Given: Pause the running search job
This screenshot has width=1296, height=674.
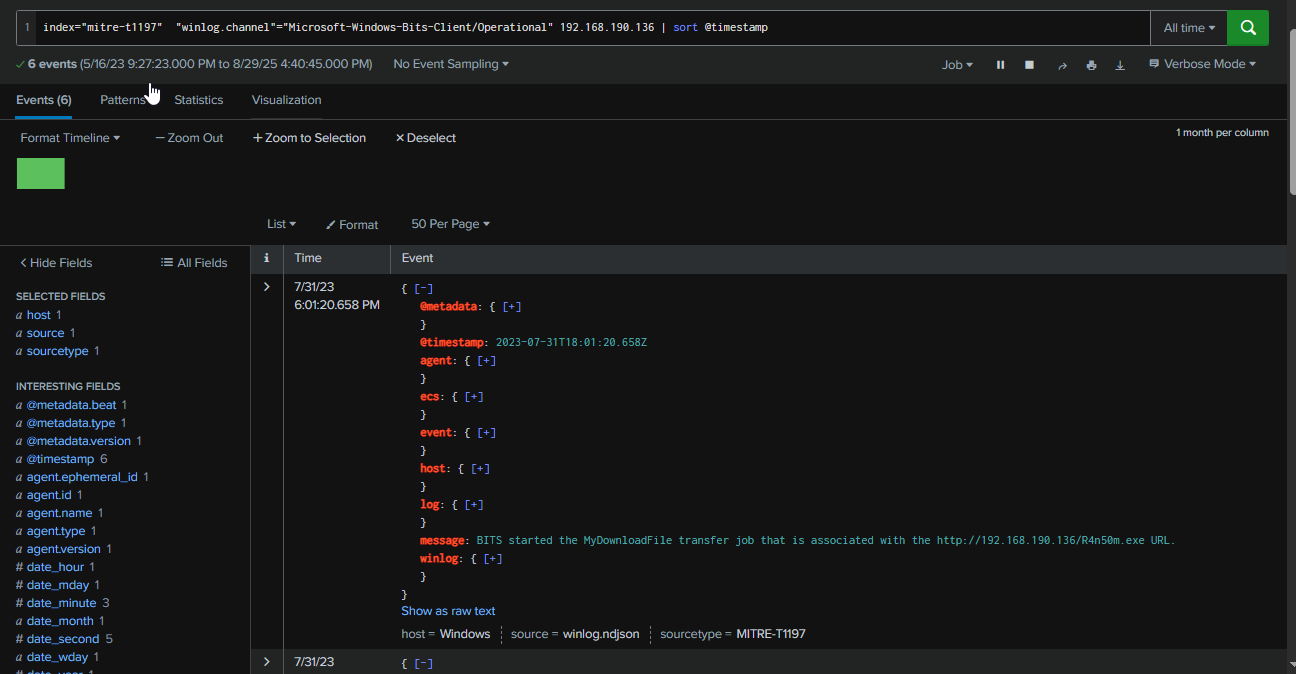Looking at the screenshot, I should (x=1000, y=65).
